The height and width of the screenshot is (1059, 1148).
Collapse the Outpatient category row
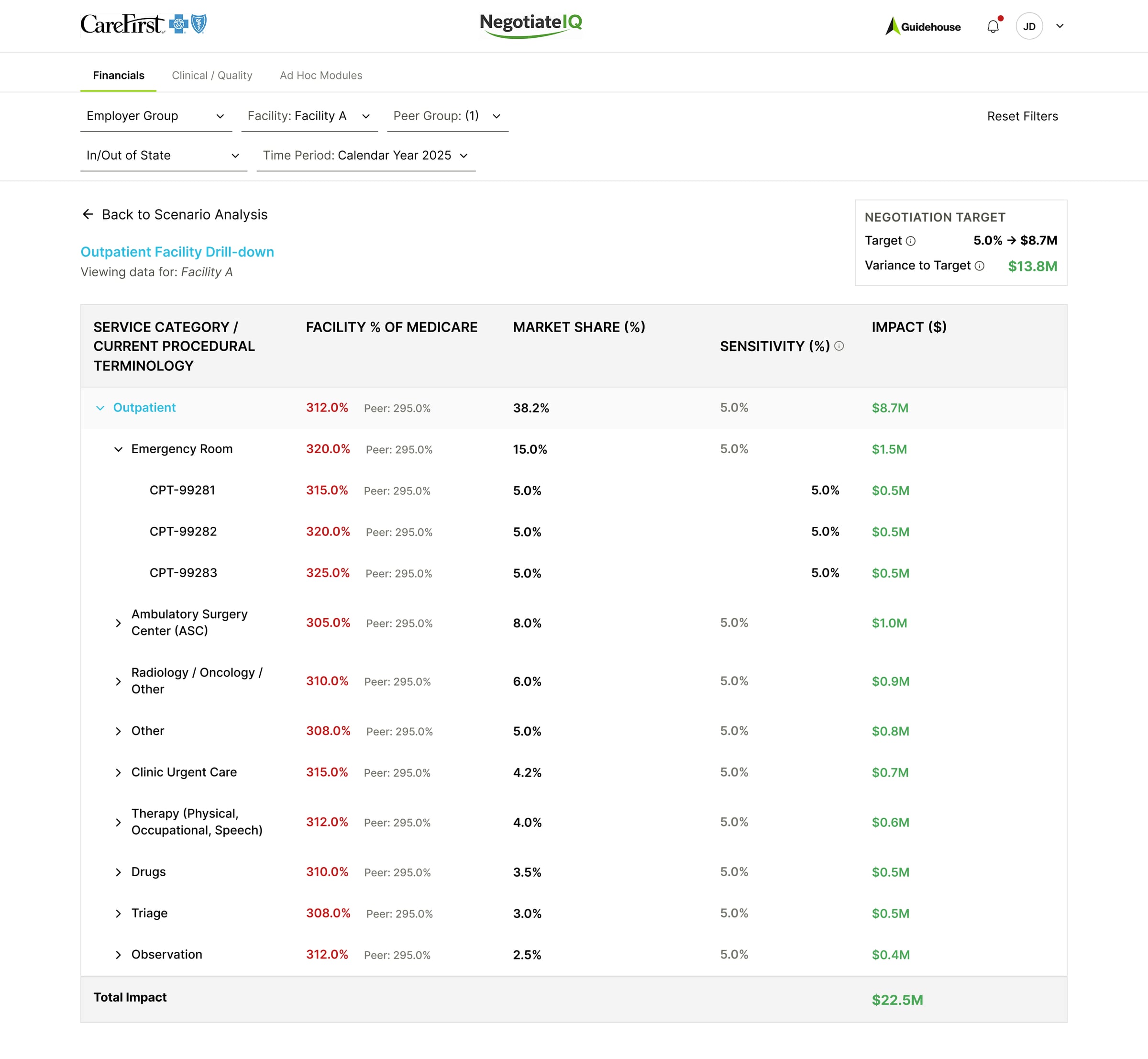[100, 408]
